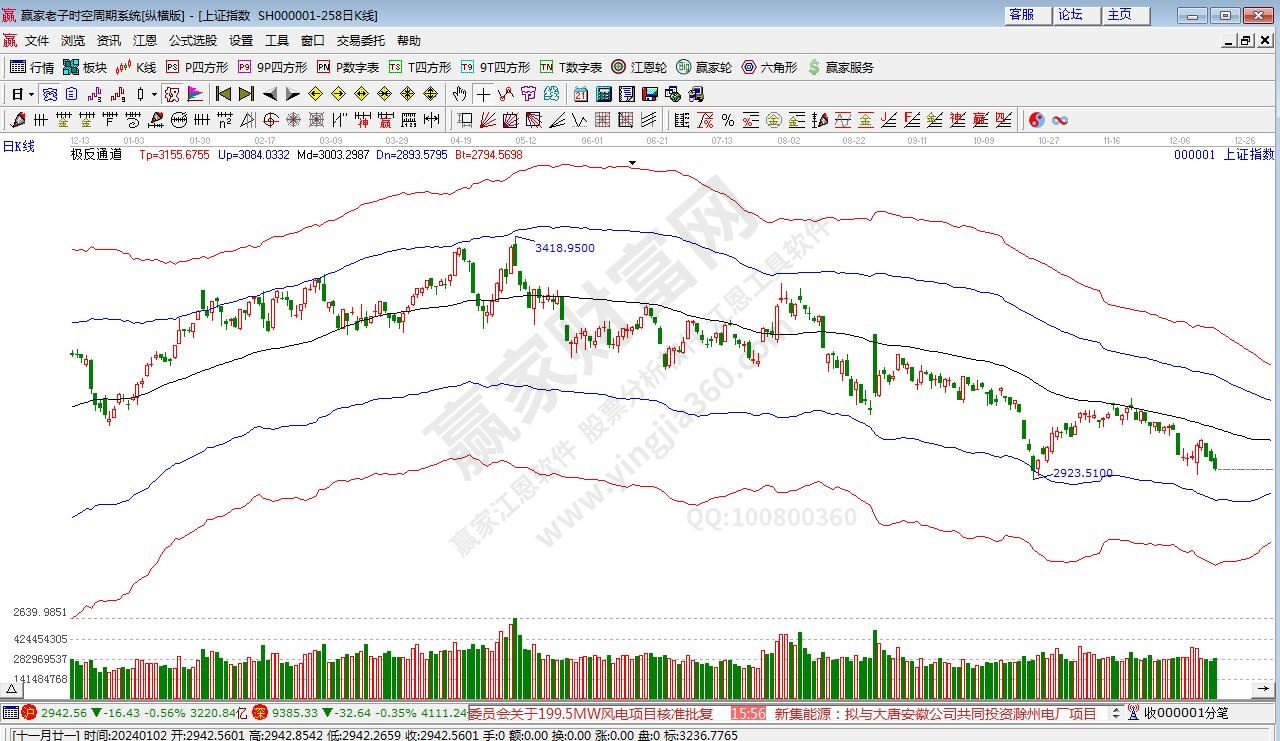Select the hand pan tool
This screenshot has width=1280, height=741.
coord(459,94)
